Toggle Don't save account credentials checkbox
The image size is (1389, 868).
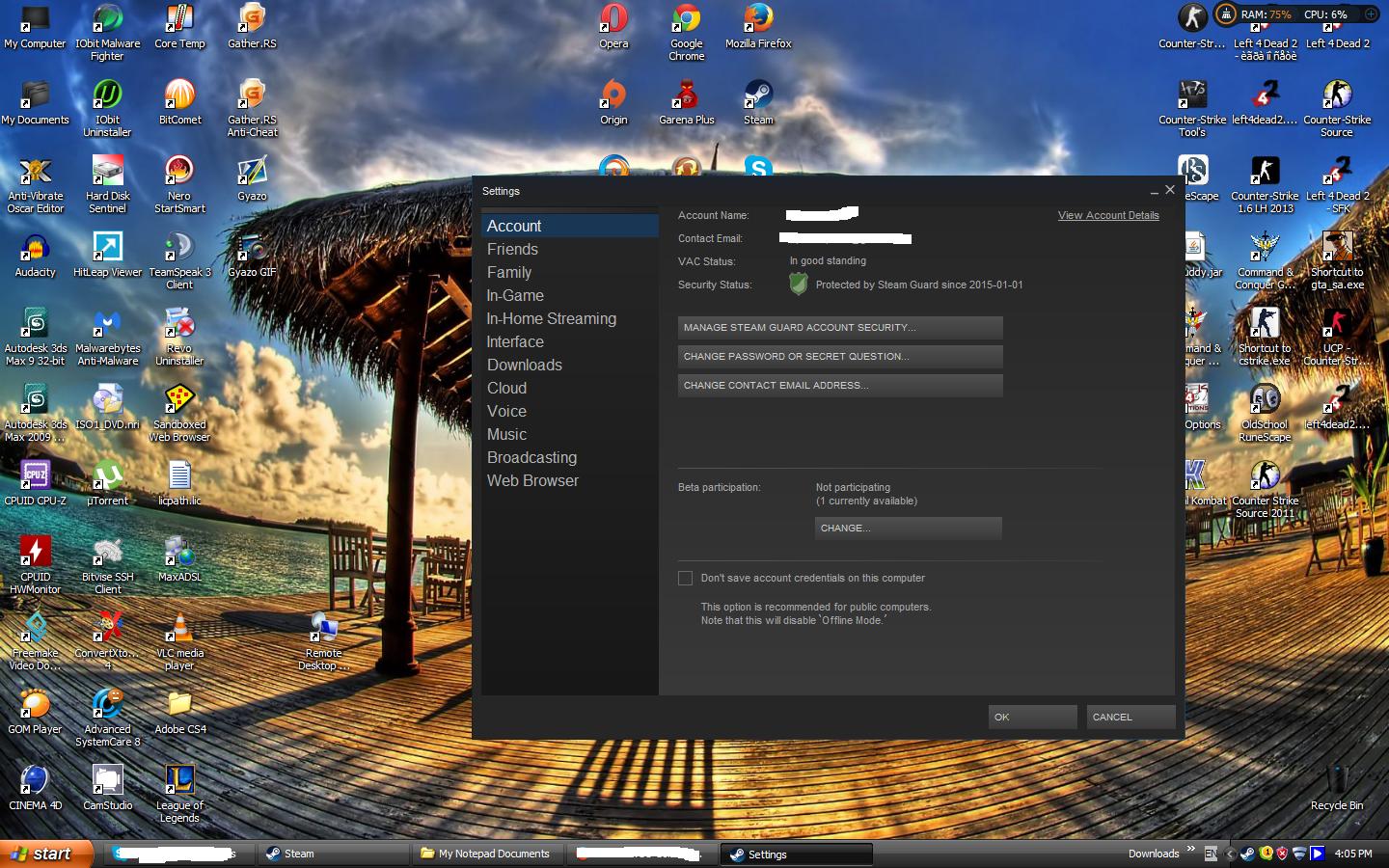[685, 578]
